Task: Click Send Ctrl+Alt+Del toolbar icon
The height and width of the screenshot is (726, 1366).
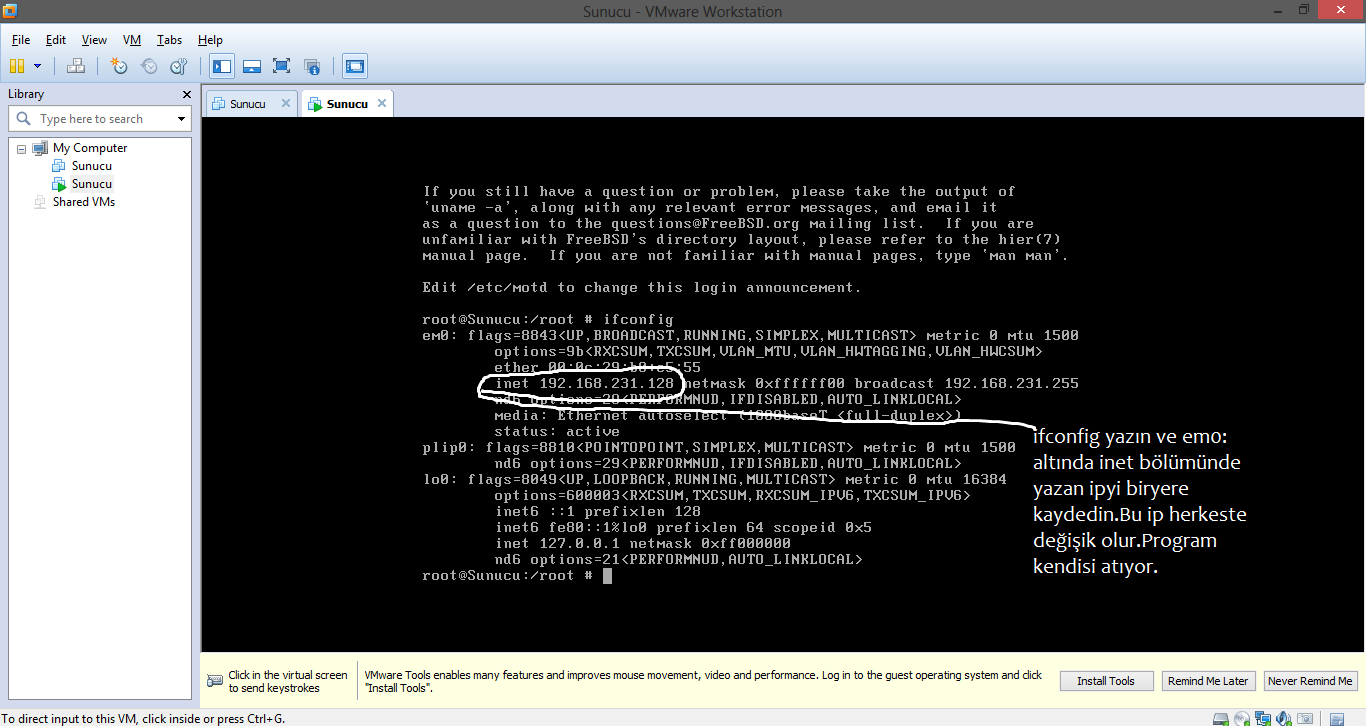Action: coord(75,66)
